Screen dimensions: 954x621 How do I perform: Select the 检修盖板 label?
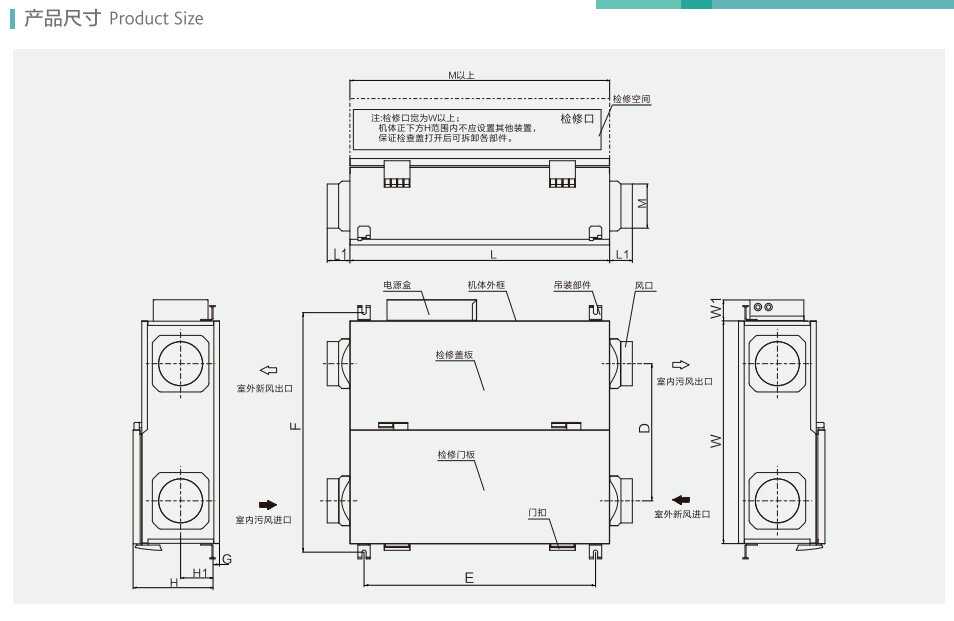tap(454, 355)
